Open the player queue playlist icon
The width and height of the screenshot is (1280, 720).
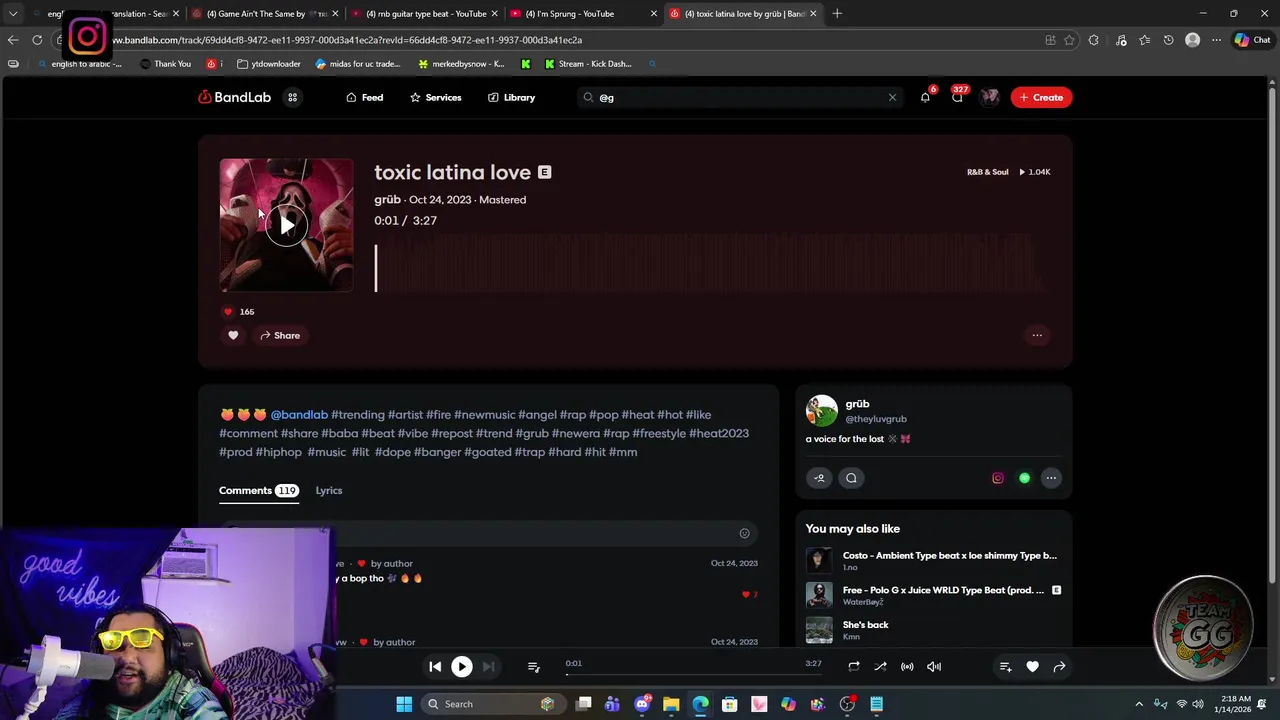click(533, 667)
